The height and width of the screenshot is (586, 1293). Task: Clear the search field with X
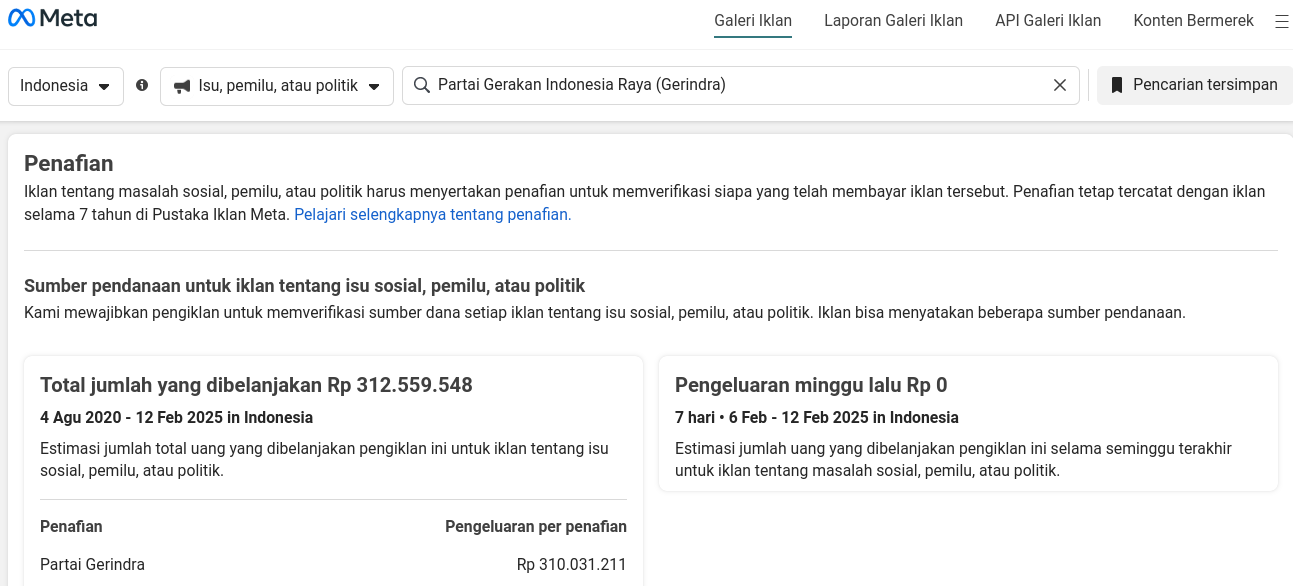coord(1060,85)
